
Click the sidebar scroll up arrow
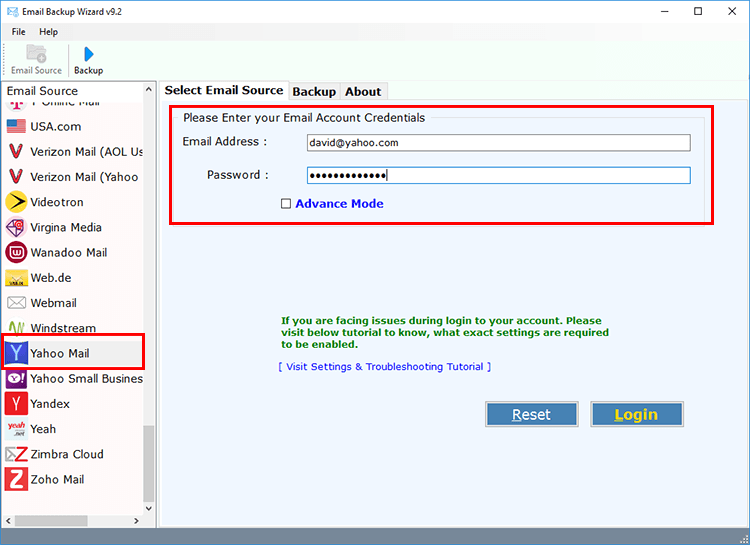coord(149,89)
